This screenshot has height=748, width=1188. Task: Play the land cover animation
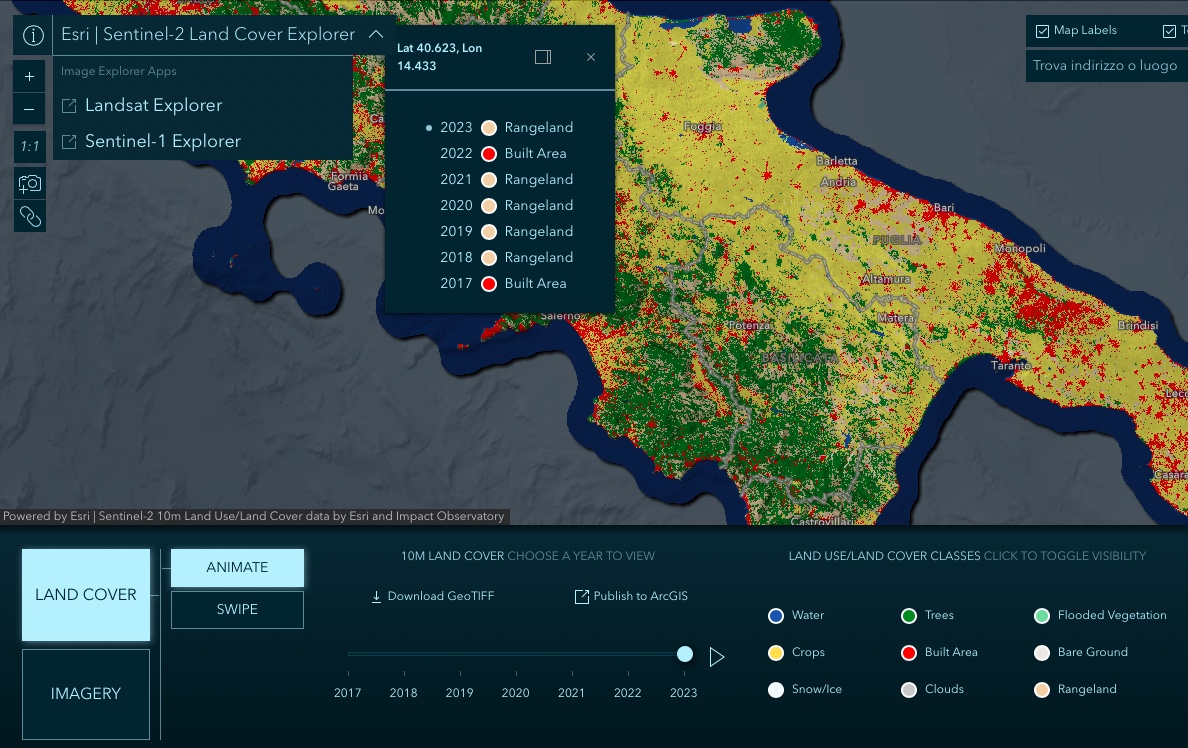[x=717, y=657]
